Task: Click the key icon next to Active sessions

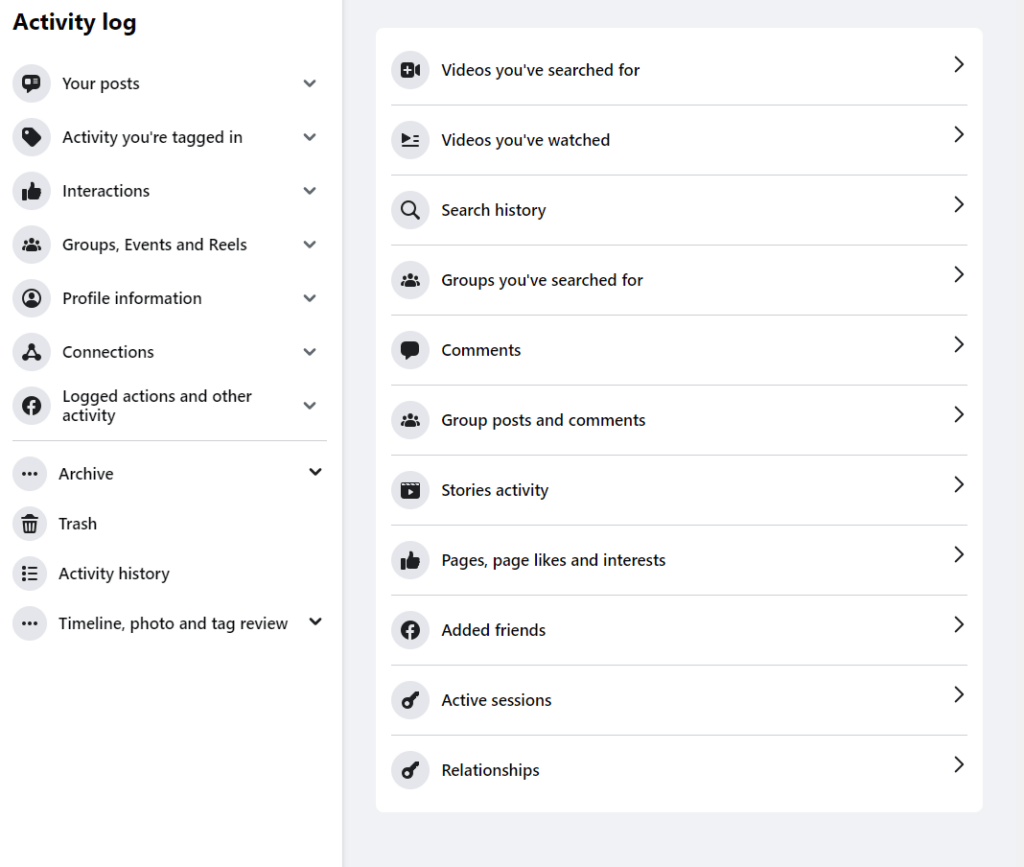Action: tap(410, 700)
